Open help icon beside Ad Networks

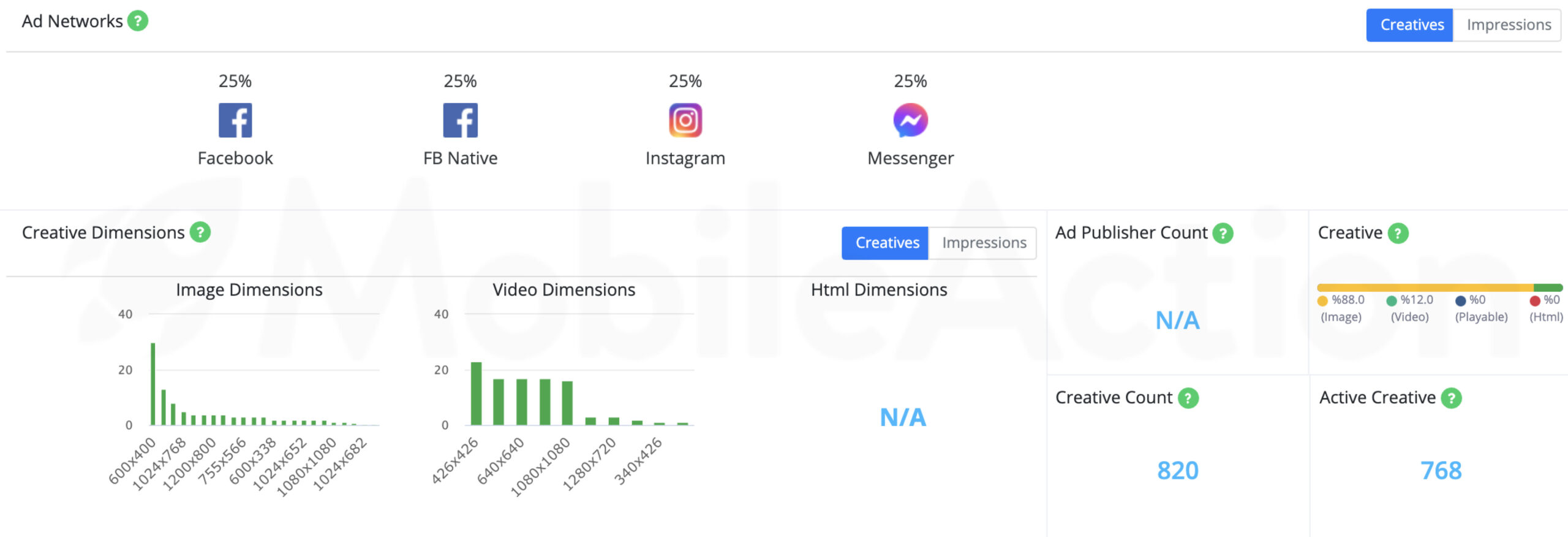tap(138, 21)
